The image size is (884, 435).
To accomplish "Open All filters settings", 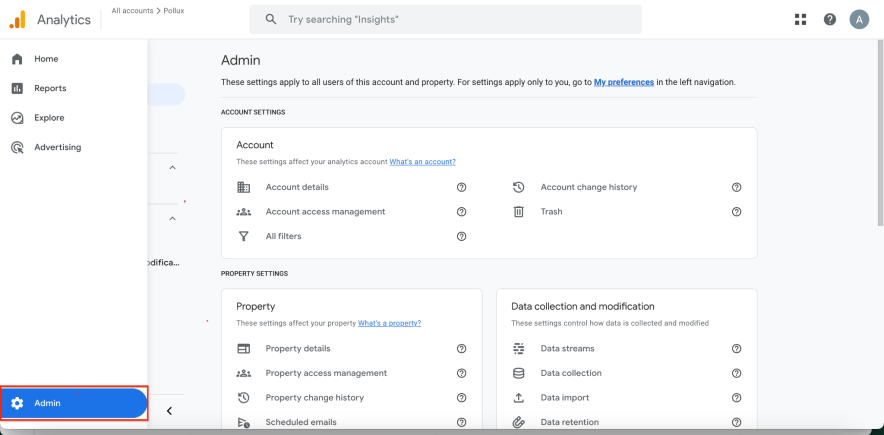I will pos(284,236).
